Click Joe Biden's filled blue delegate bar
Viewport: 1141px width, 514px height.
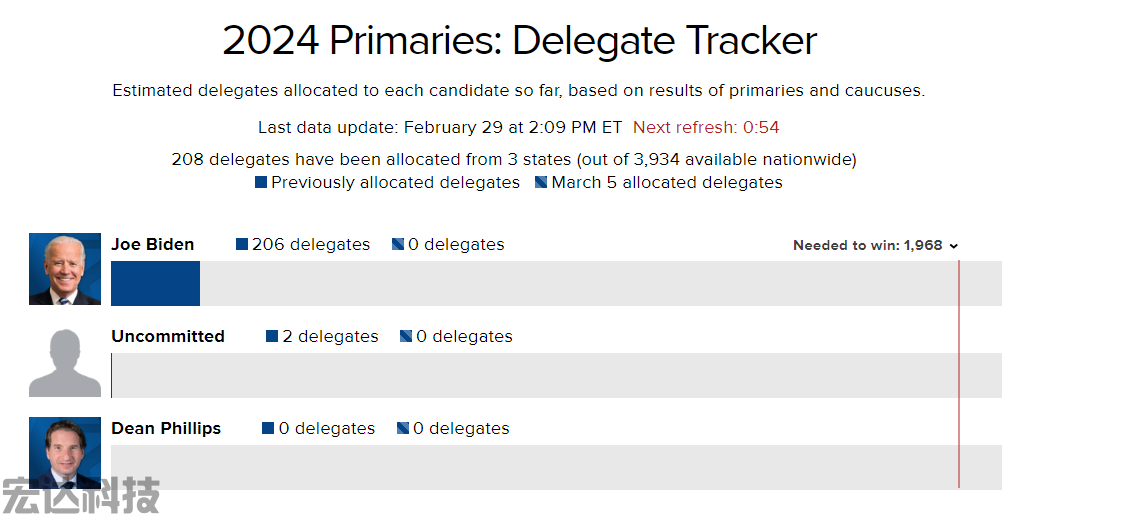click(x=155, y=283)
